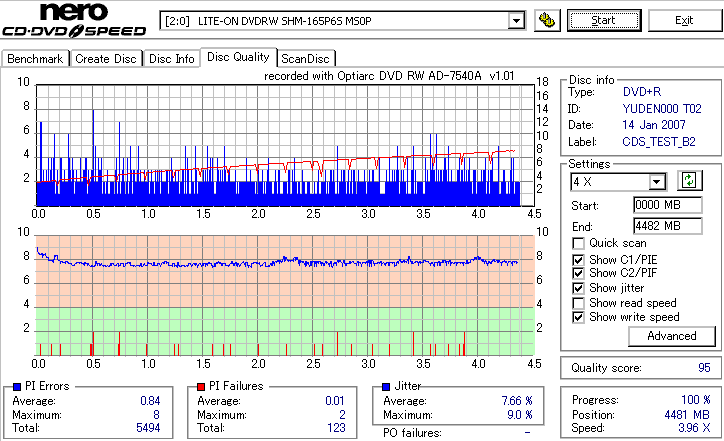Image resolution: width=724 pixels, height=441 pixels.
Task: Enable Show read speed checkbox
Action: pyautogui.click(x=578, y=303)
